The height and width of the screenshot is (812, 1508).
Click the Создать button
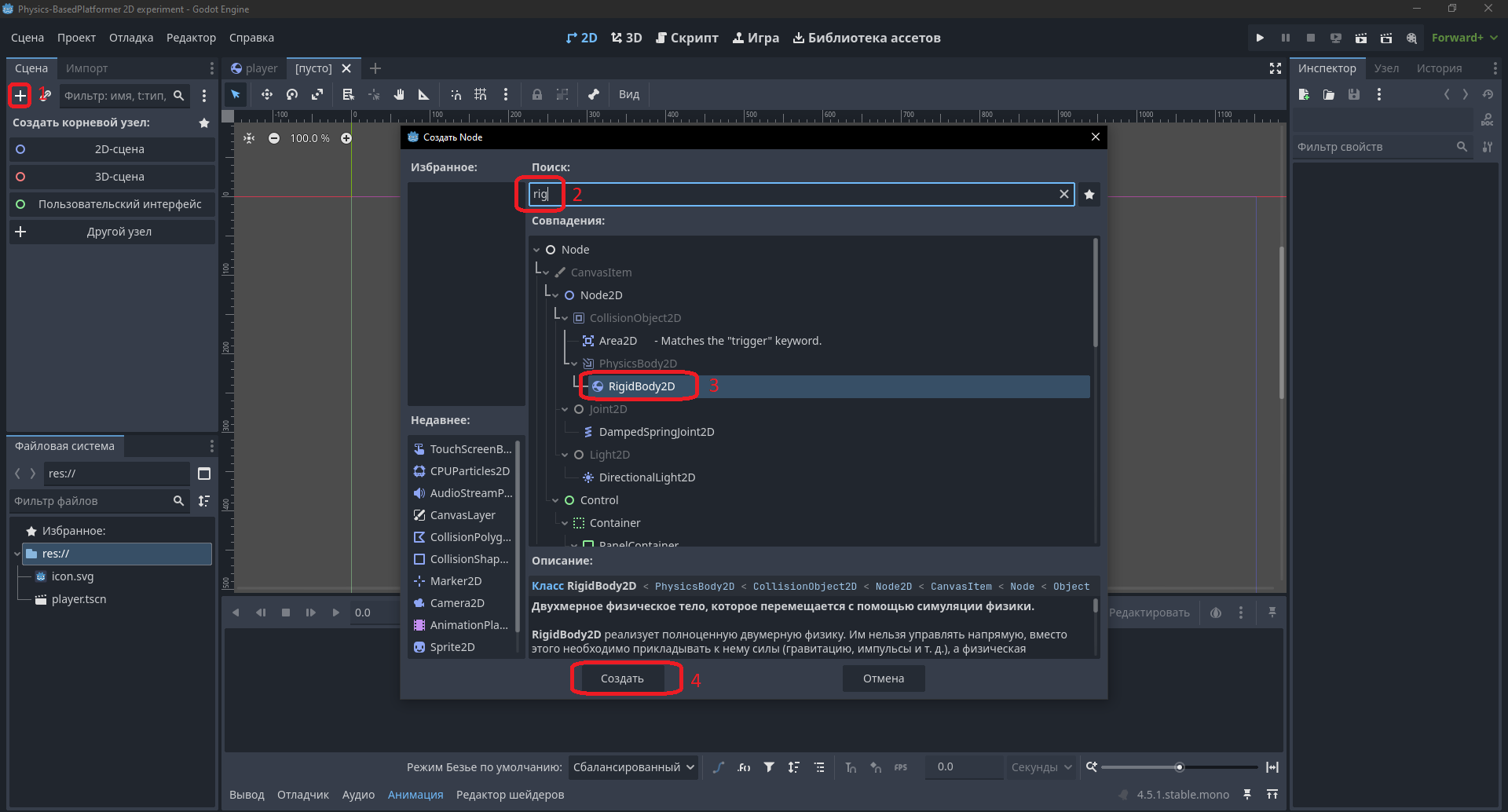point(622,678)
